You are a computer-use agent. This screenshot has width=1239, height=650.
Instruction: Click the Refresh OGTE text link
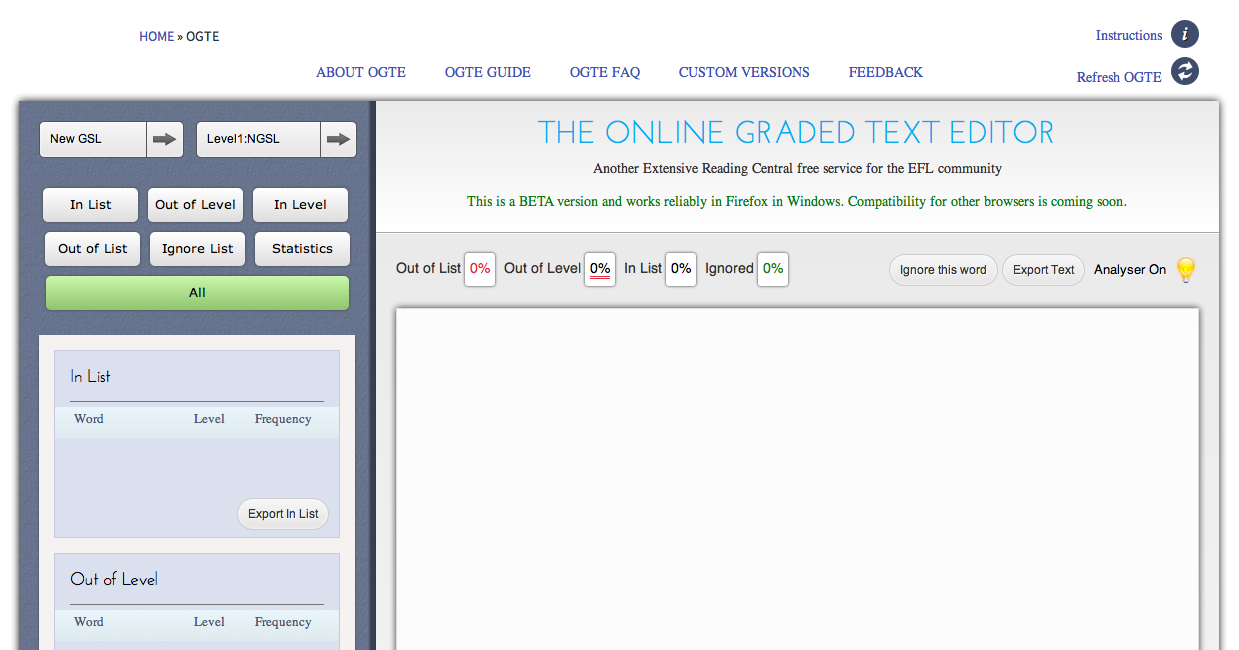(x=1119, y=77)
